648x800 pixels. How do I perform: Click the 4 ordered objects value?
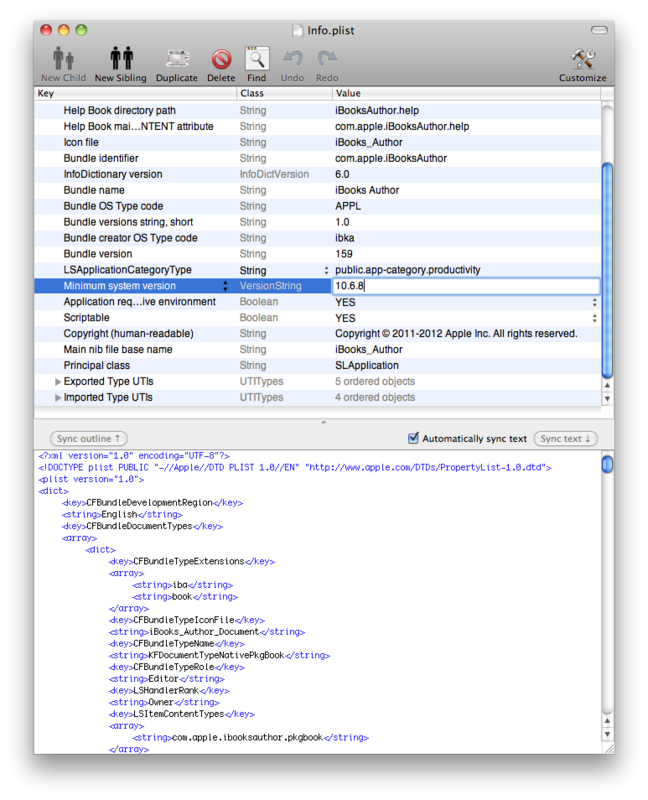pyautogui.click(x=375, y=397)
